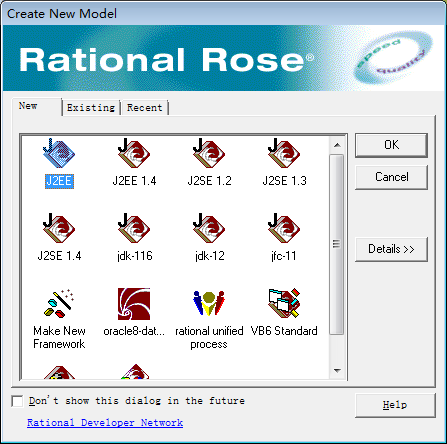Click the jdk-116 label
447x444 pixels.
pyautogui.click(x=135, y=256)
